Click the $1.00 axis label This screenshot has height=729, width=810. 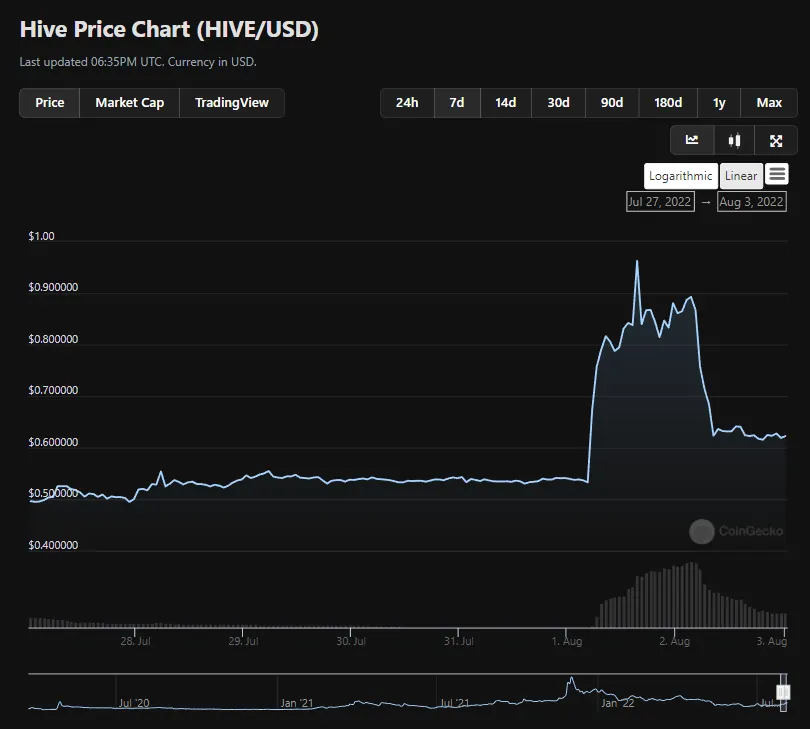tap(41, 236)
